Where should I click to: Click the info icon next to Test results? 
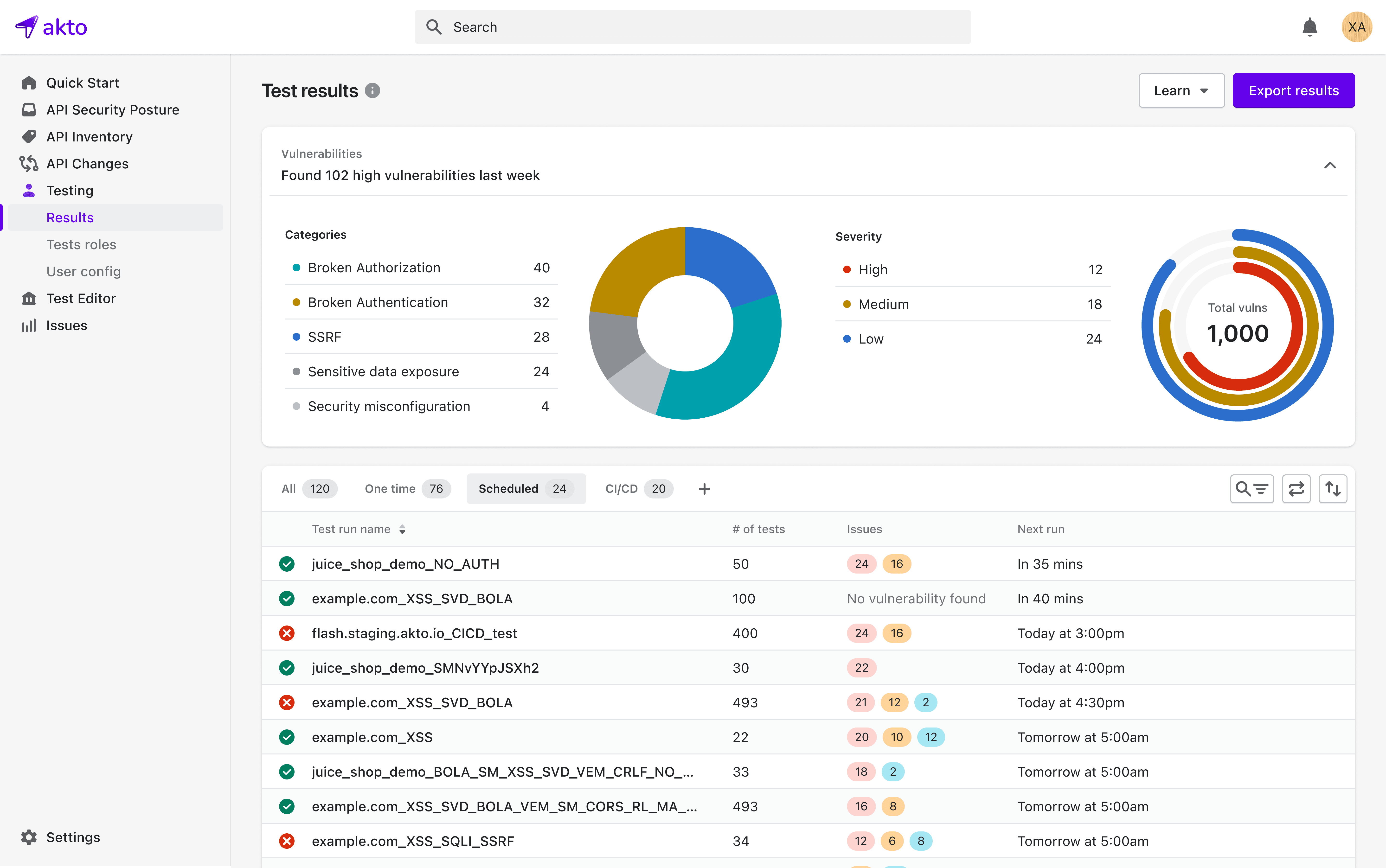(372, 90)
